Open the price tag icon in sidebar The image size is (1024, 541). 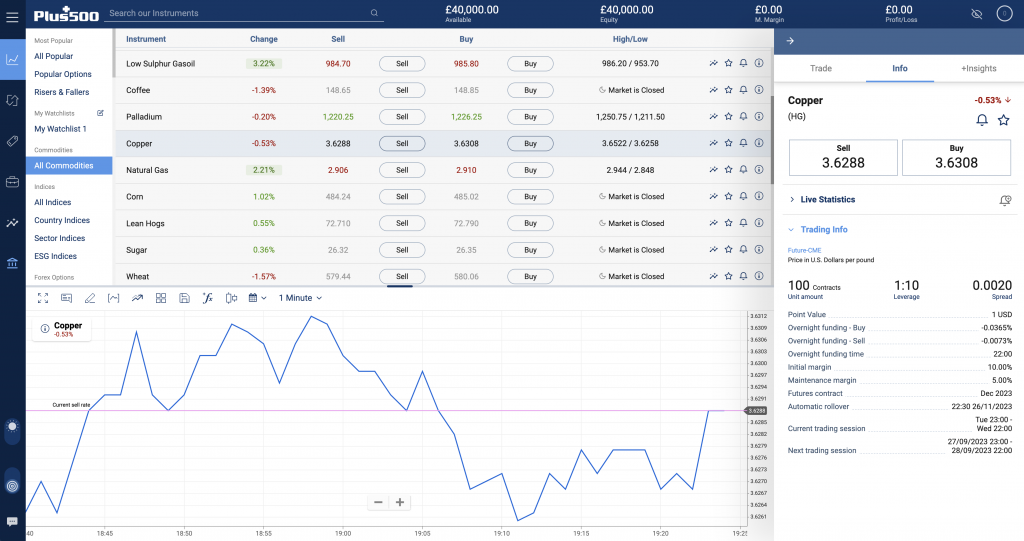click(x=12, y=141)
